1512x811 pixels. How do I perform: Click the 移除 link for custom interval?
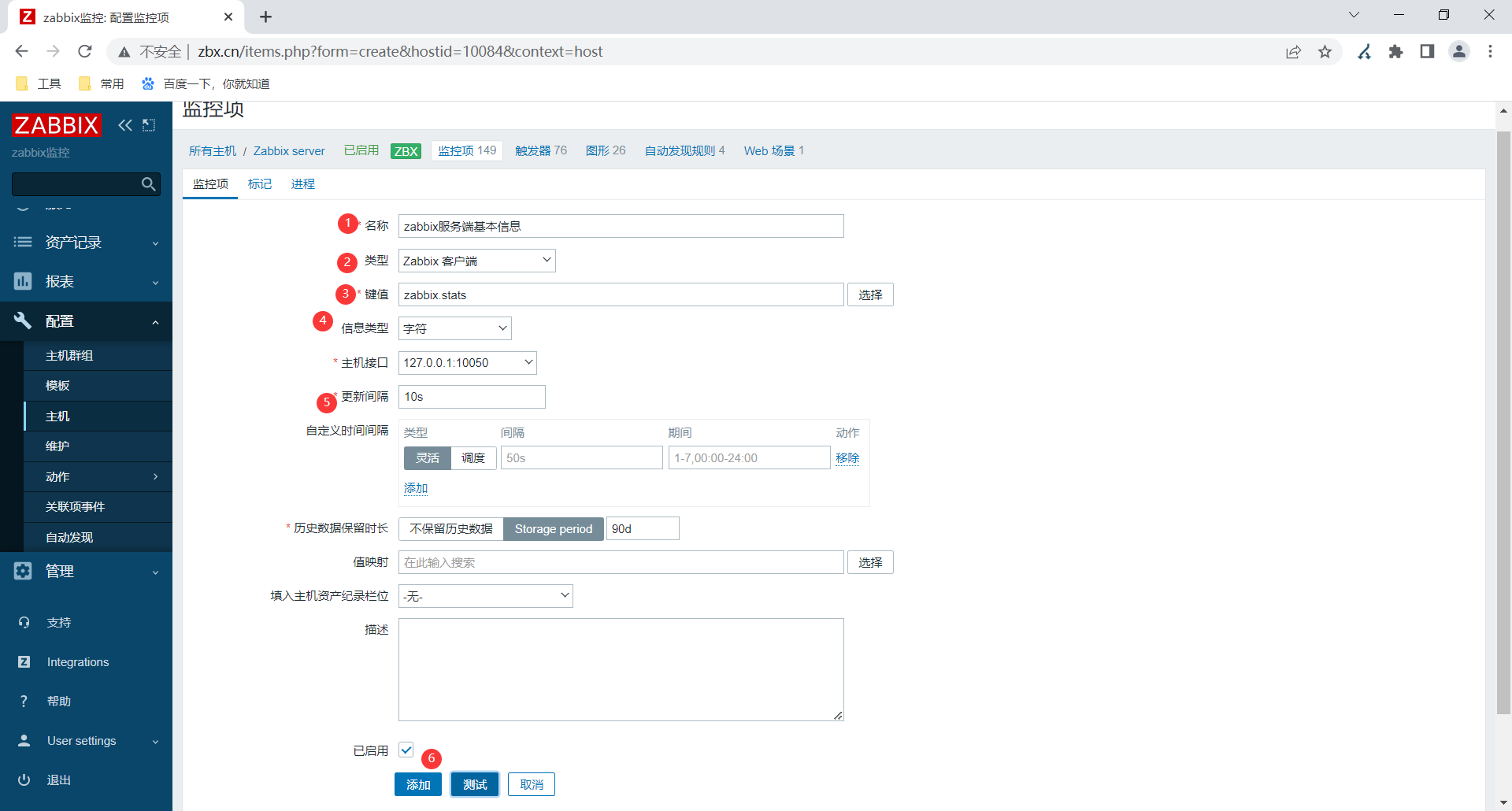pos(847,458)
